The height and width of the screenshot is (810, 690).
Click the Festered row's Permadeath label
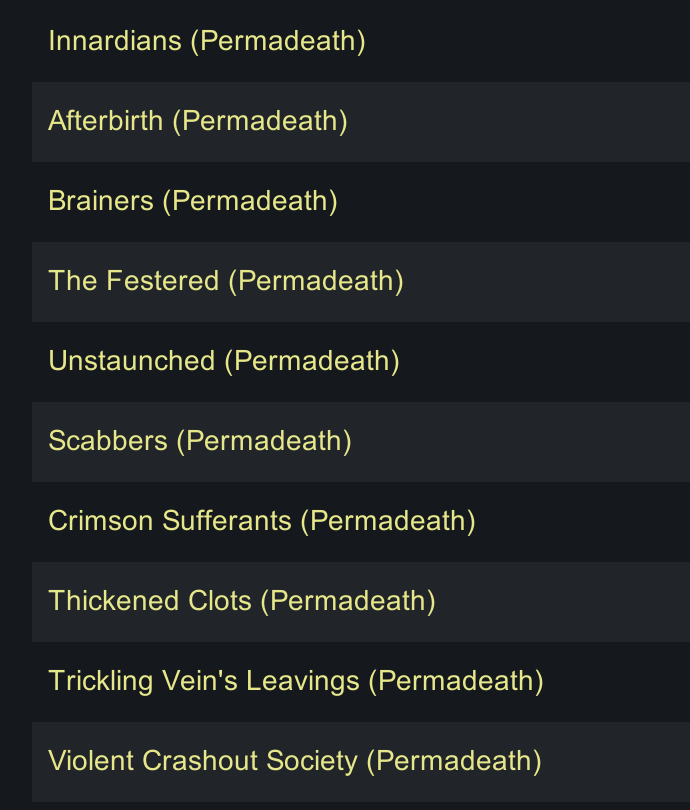coord(316,282)
